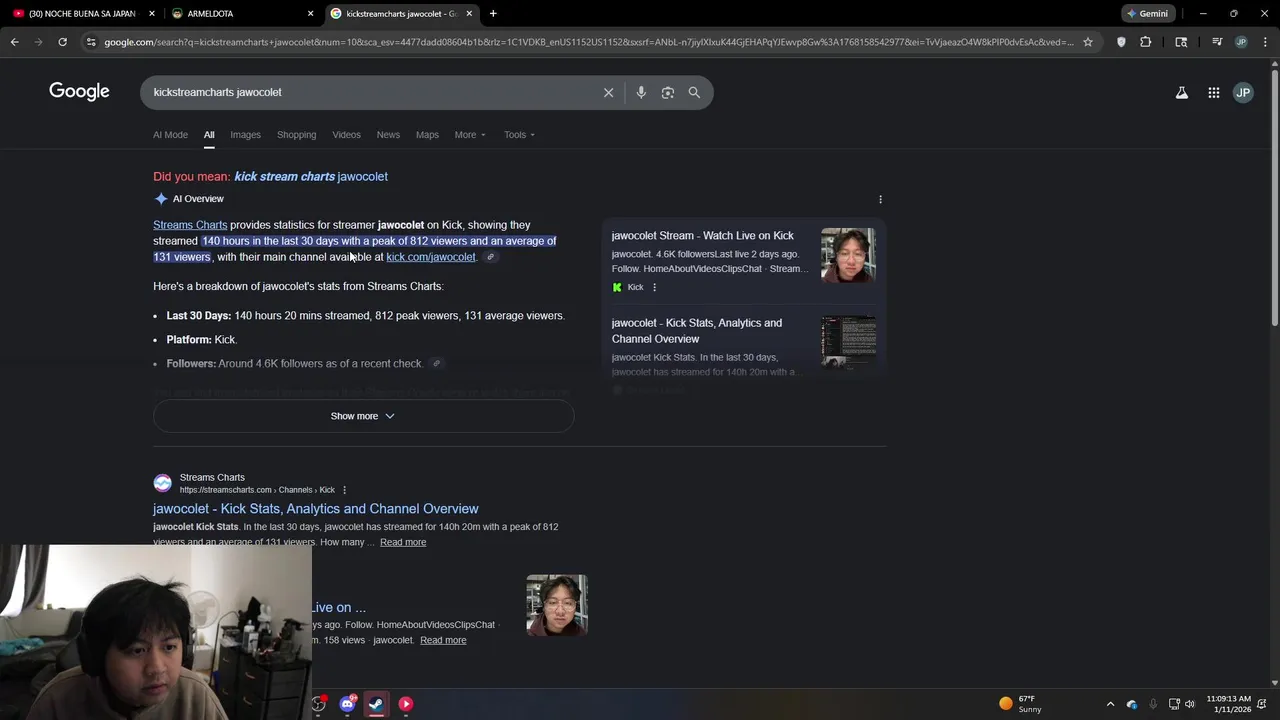
Task: Open the Chrome extensions puzzle icon
Action: click(1146, 42)
